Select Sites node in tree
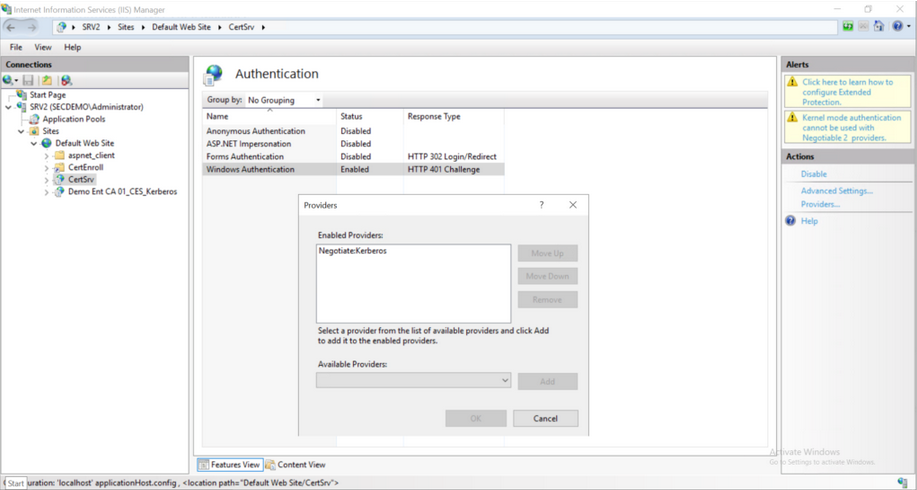Image resolution: width=917 pixels, height=490 pixels. coord(51,131)
